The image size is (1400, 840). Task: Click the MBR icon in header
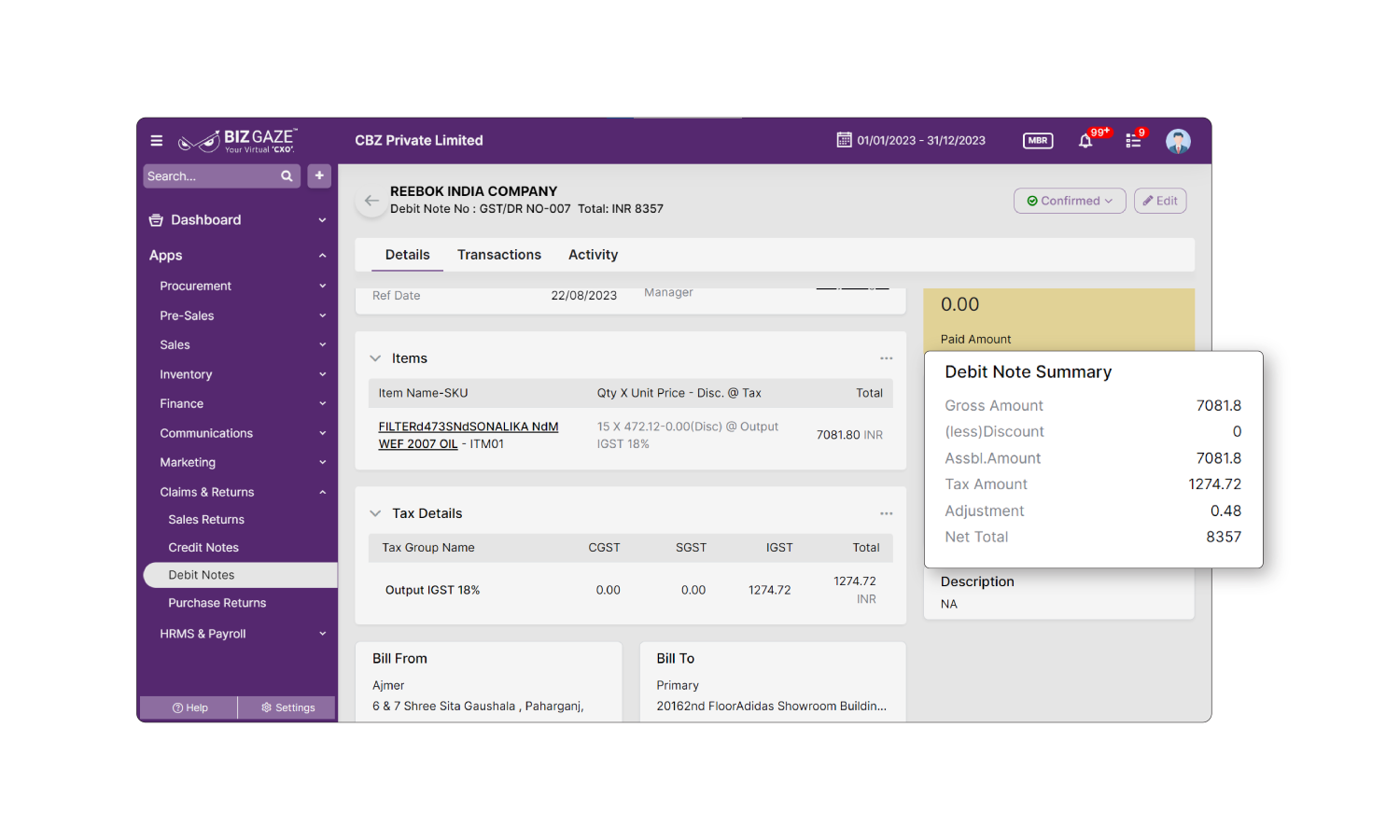click(x=1038, y=140)
